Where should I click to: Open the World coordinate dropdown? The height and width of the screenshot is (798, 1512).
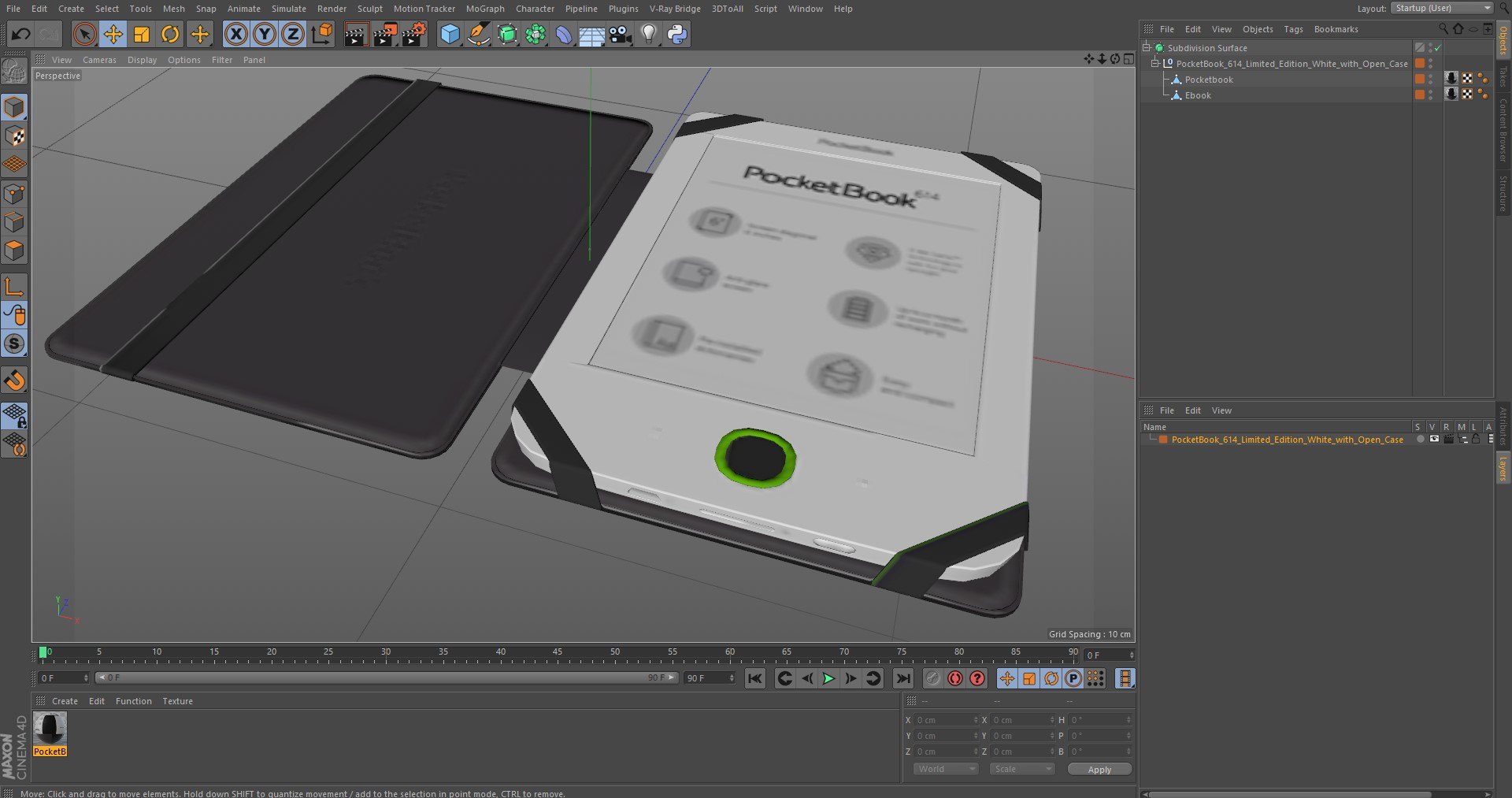[x=945, y=769]
